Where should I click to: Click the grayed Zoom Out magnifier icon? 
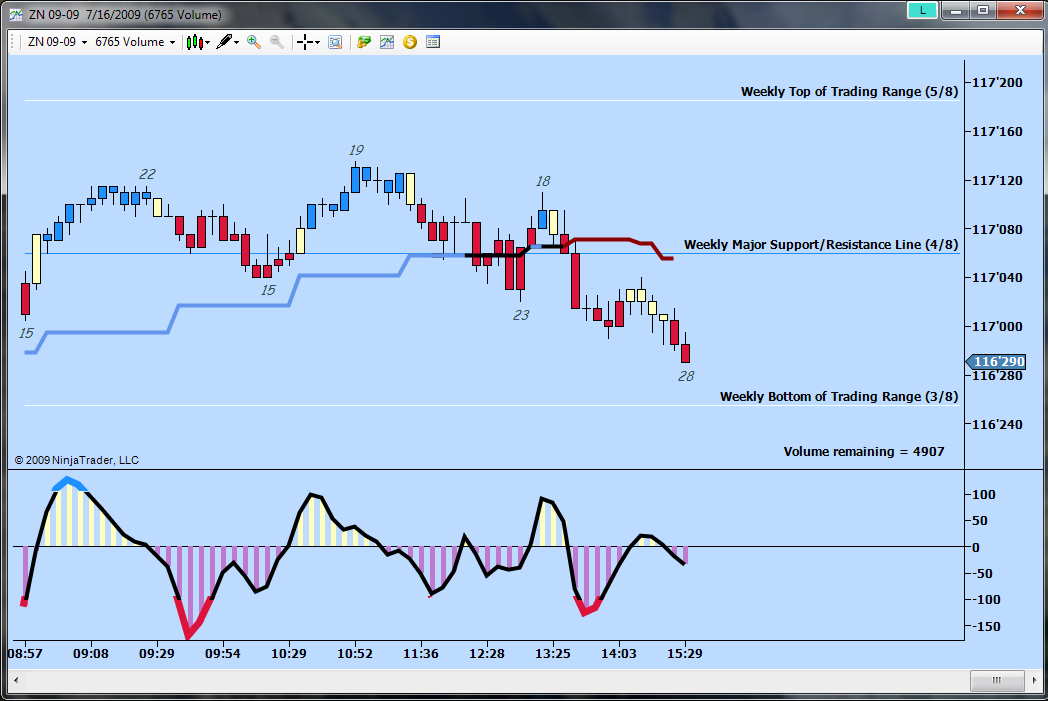tap(277, 42)
